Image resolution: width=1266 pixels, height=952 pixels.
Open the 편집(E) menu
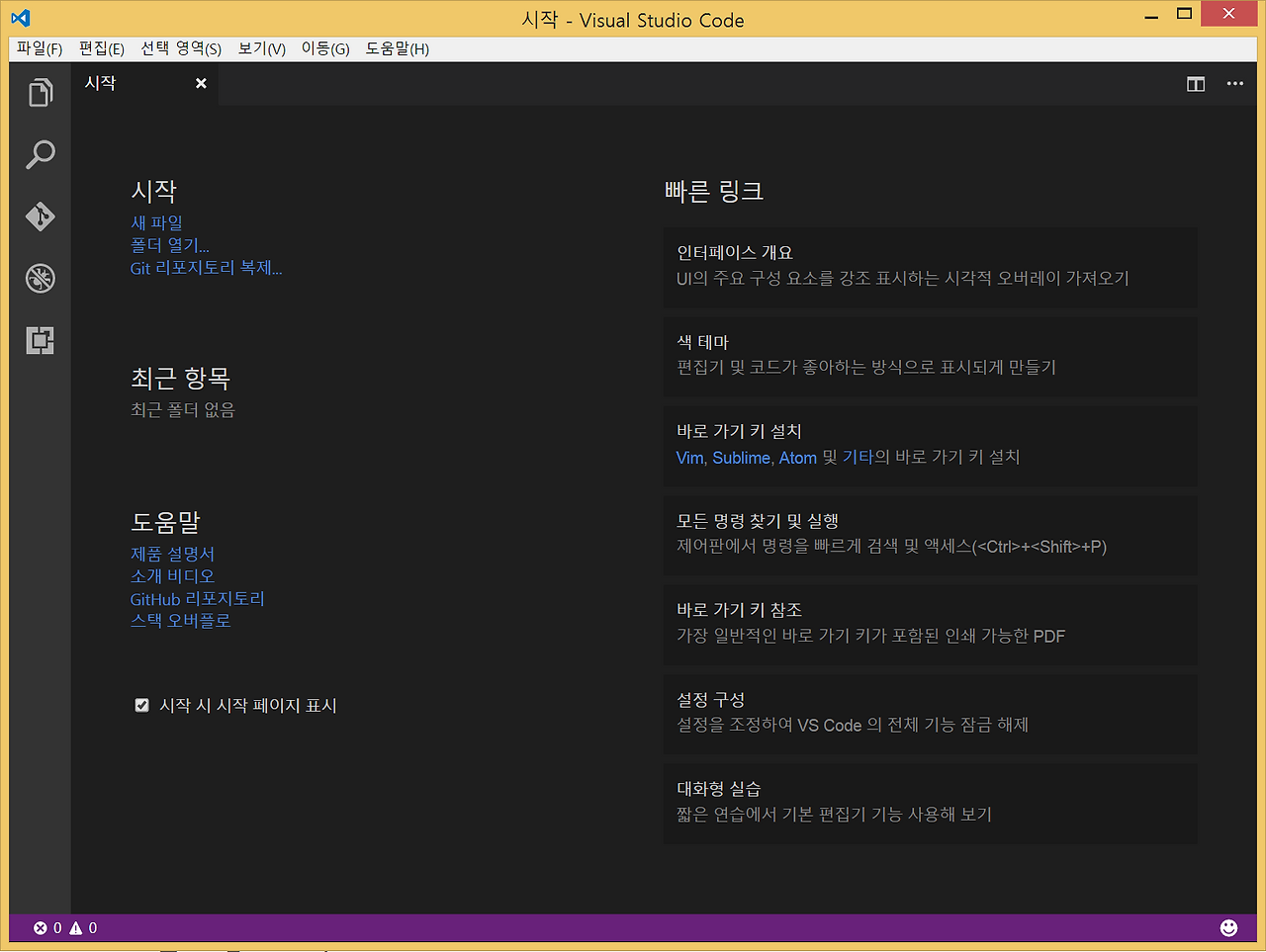(102, 48)
